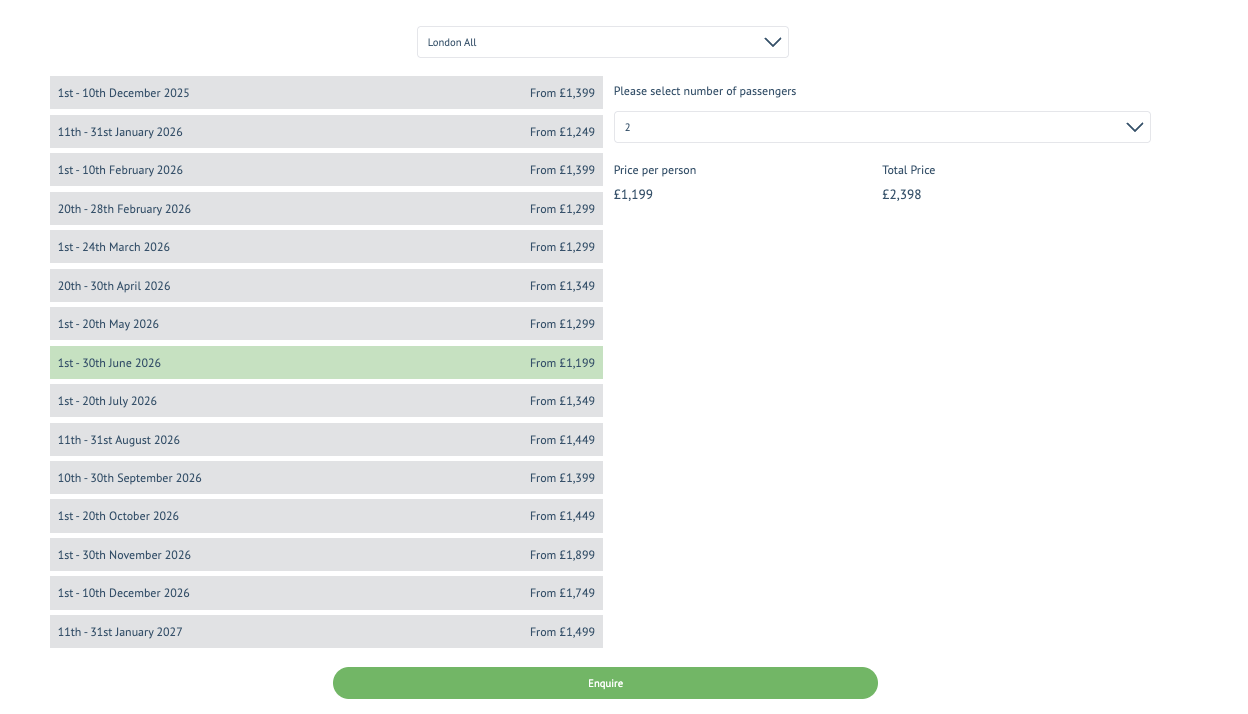
Task: Pick the 1st - 20th July 2026 dates
Action: pos(326,401)
